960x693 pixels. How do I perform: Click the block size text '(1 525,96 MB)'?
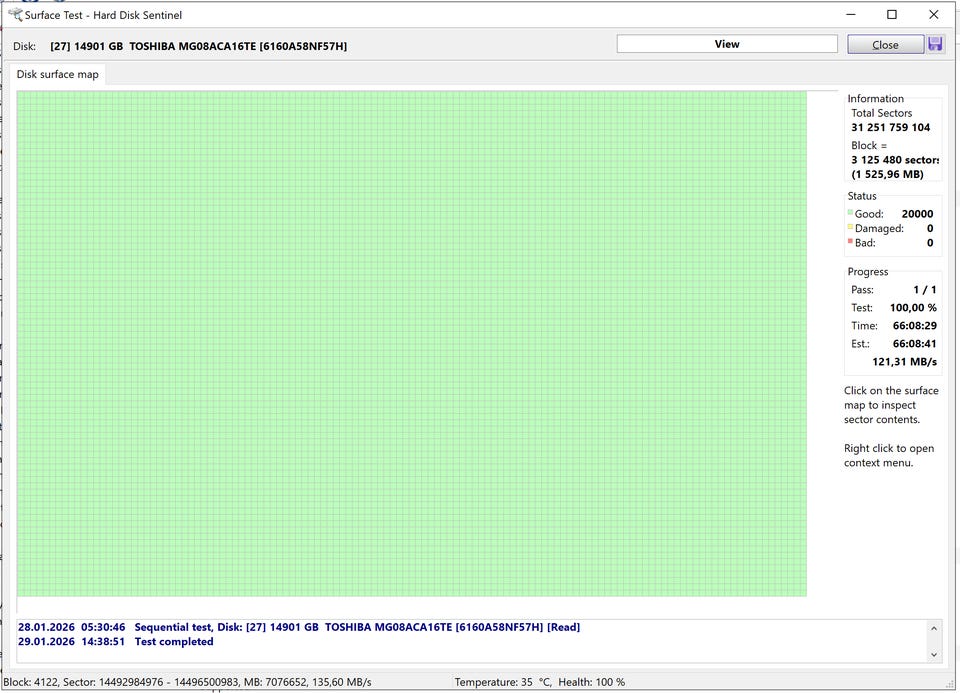coord(887,174)
